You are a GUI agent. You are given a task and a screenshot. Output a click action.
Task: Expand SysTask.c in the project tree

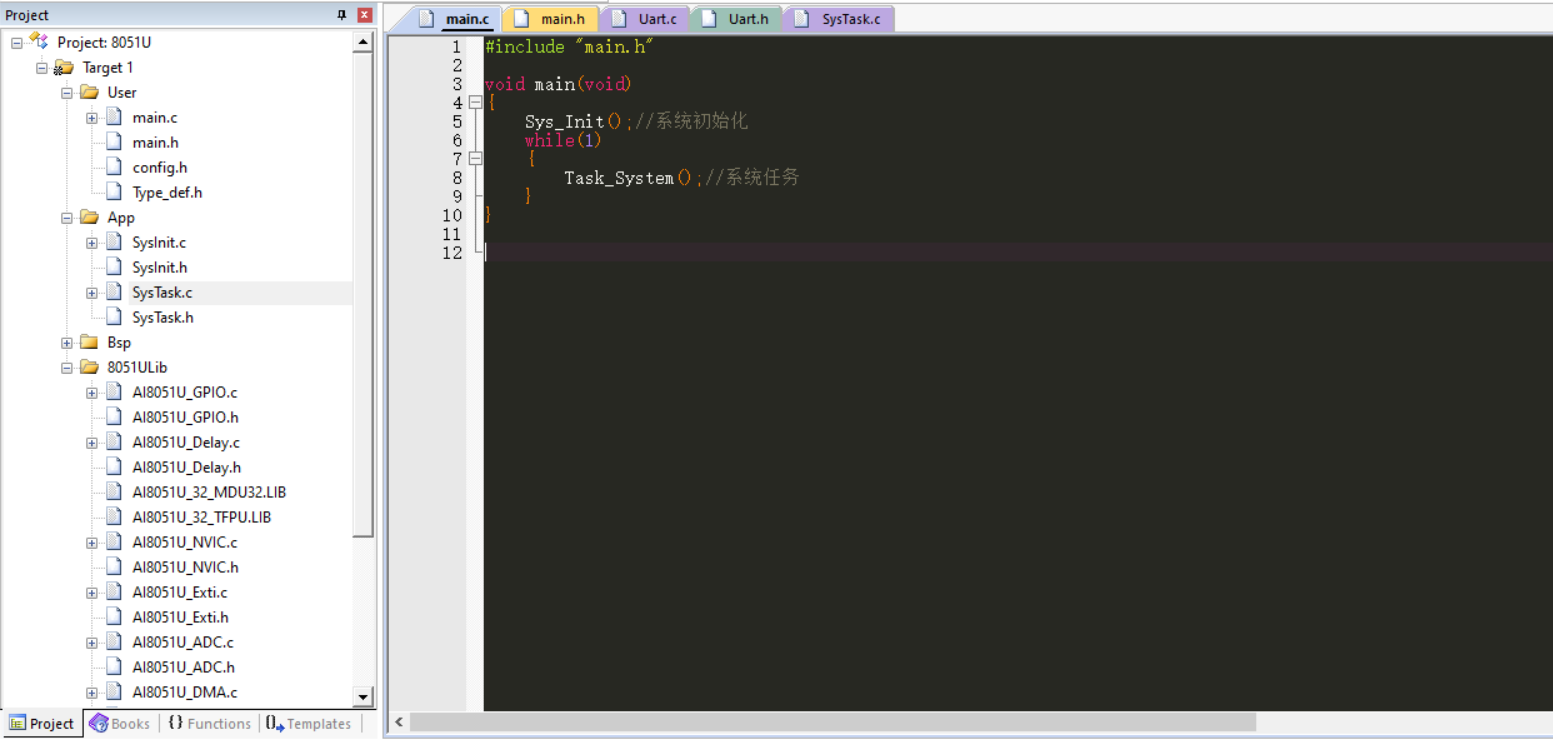(92, 293)
